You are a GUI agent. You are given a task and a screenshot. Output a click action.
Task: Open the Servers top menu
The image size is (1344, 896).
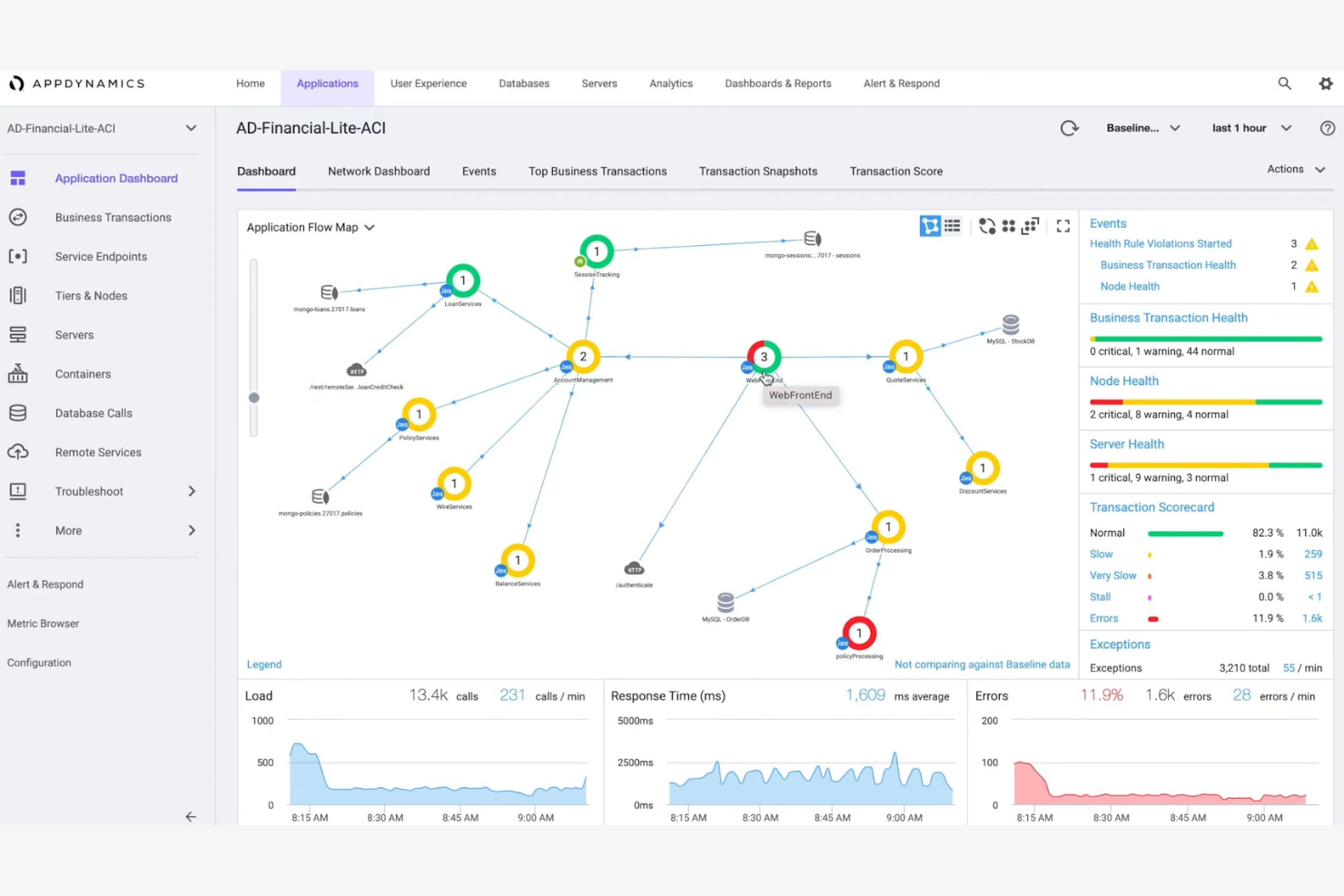point(599,84)
